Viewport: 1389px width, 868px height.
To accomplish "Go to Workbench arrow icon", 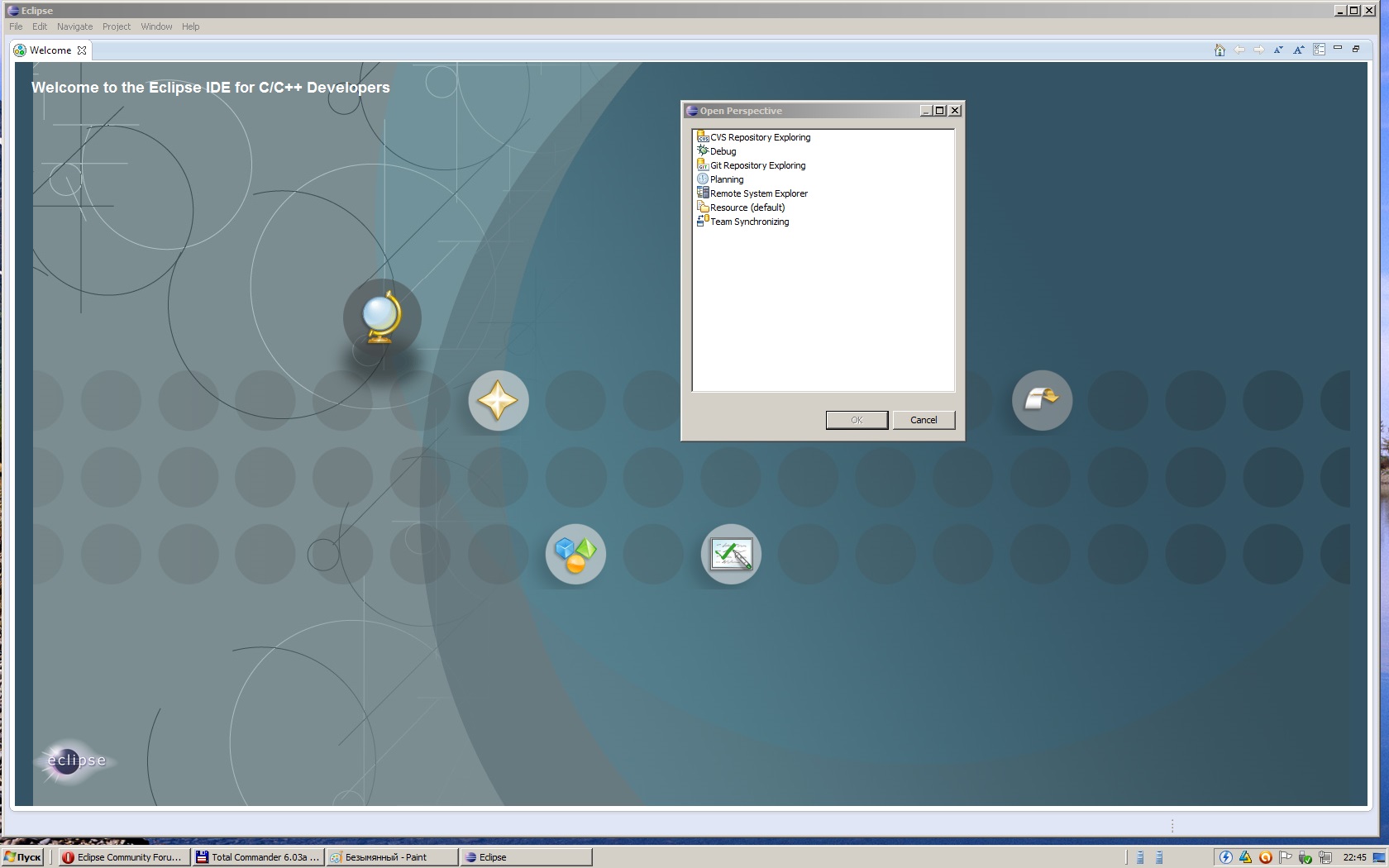I will tap(1042, 400).
